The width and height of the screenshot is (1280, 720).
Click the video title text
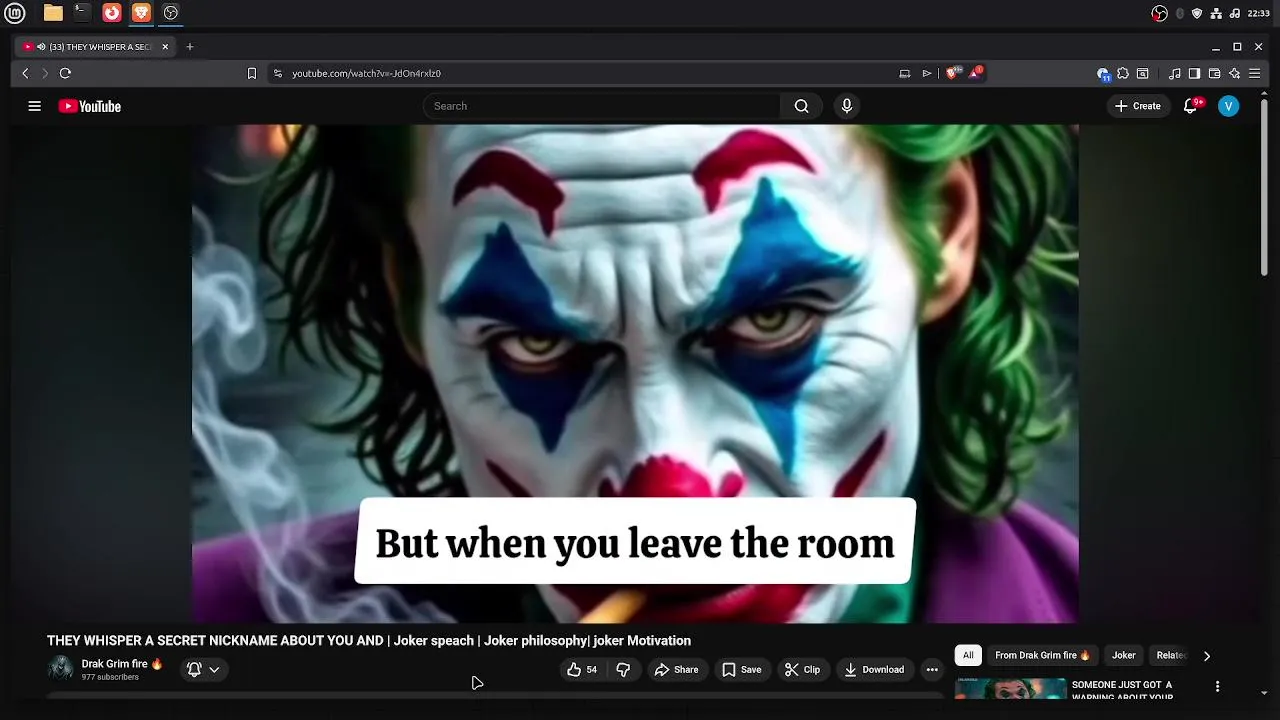369,641
